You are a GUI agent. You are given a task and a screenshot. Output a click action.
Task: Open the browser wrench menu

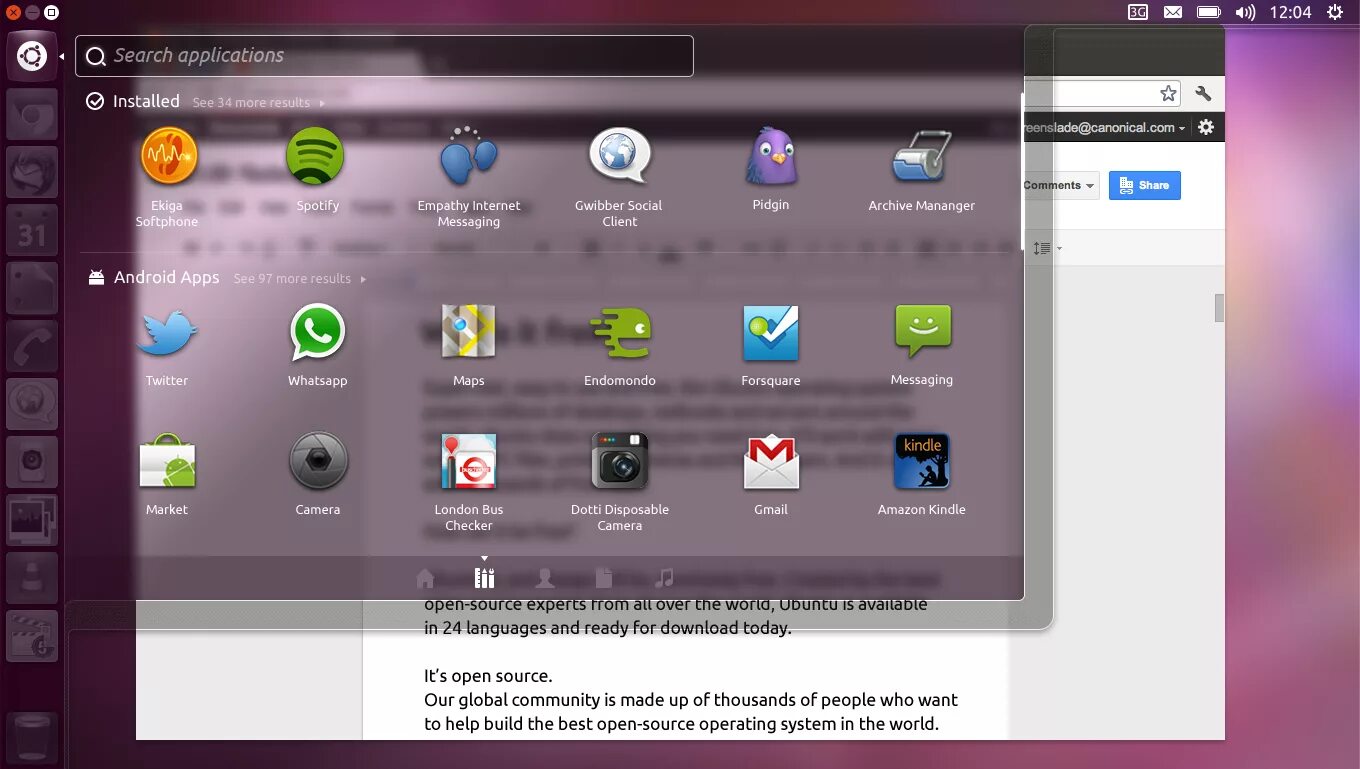pos(1203,93)
